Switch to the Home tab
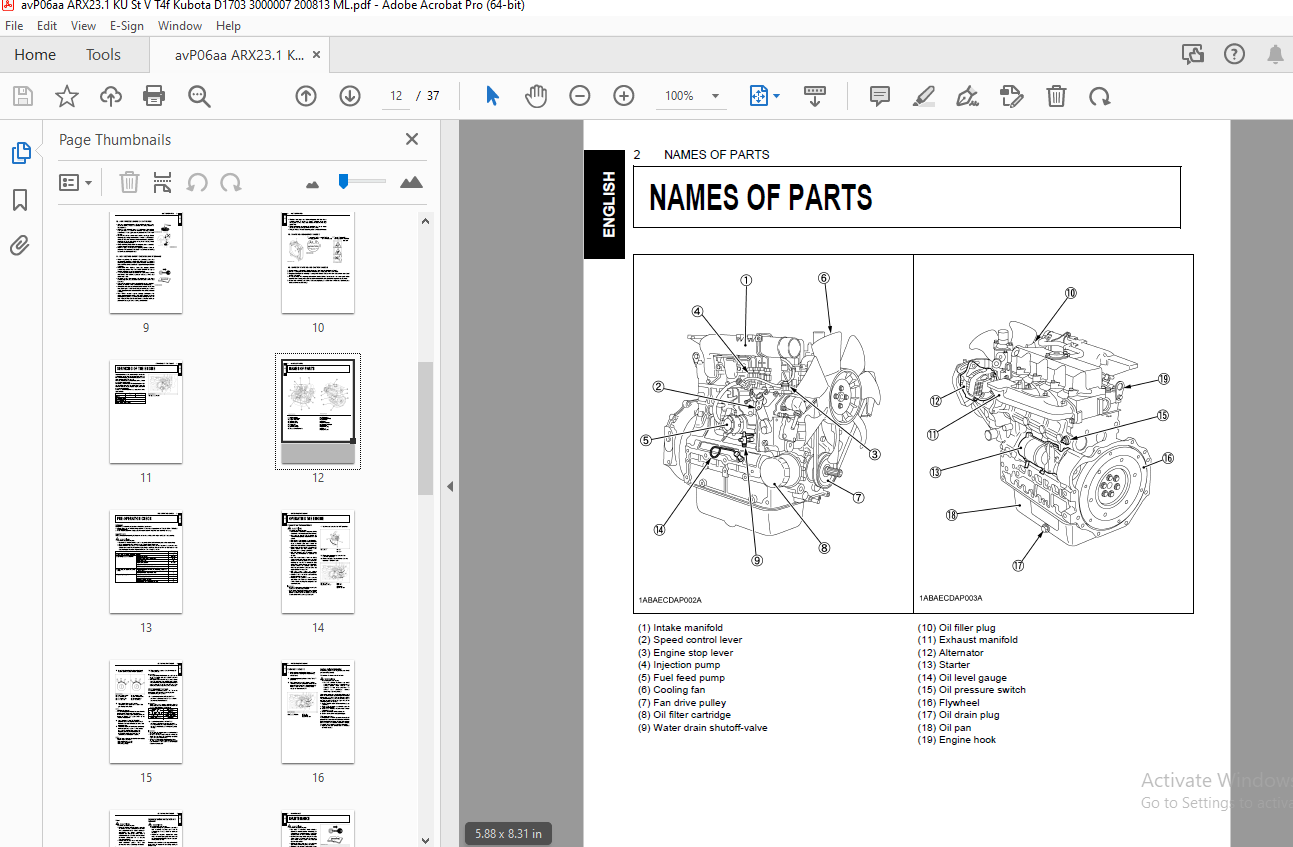This screenshot has height=847, width=1293. click(x=35, y=55)
